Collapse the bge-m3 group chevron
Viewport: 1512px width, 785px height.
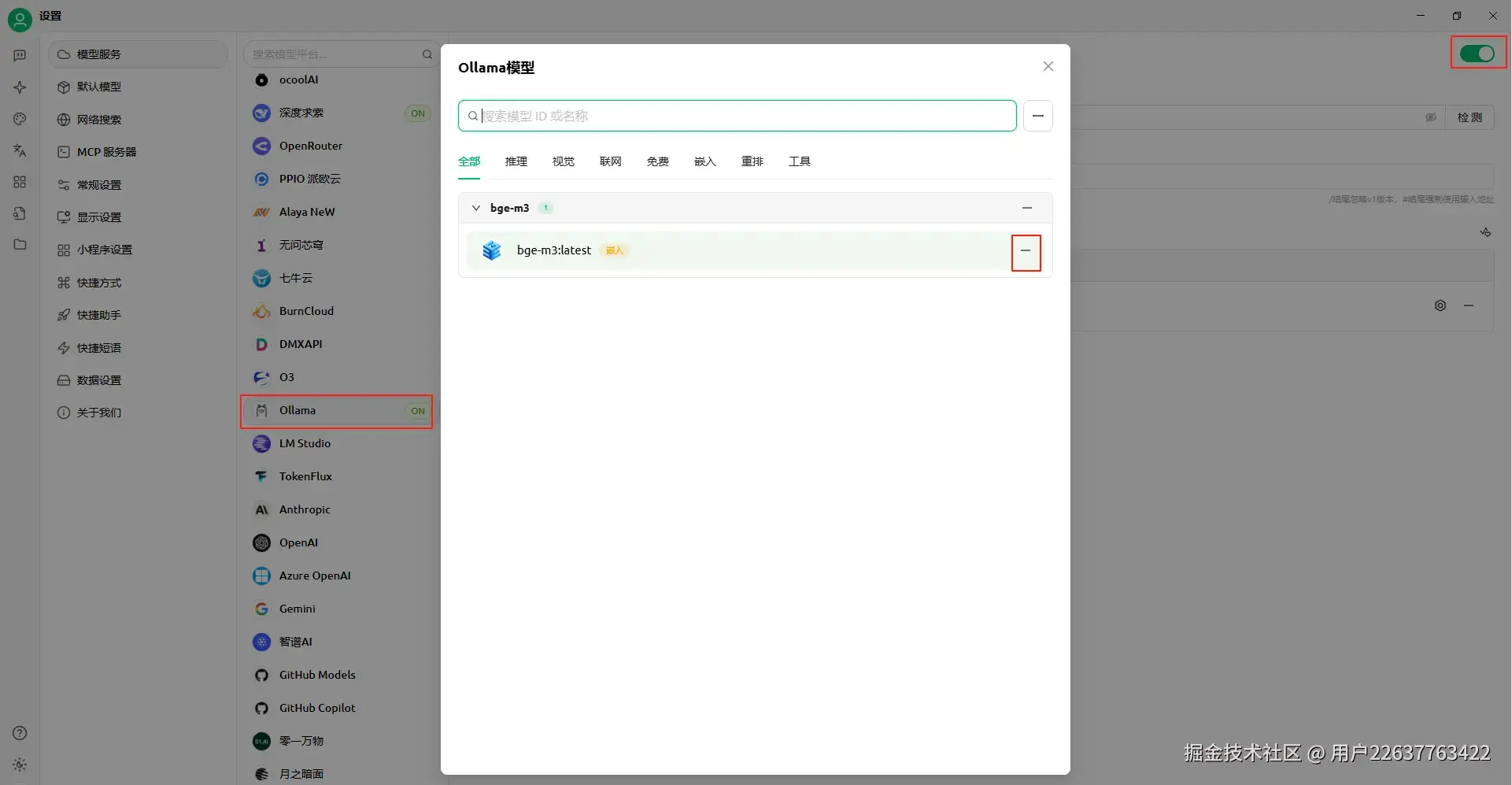click(x=475, y=208)
